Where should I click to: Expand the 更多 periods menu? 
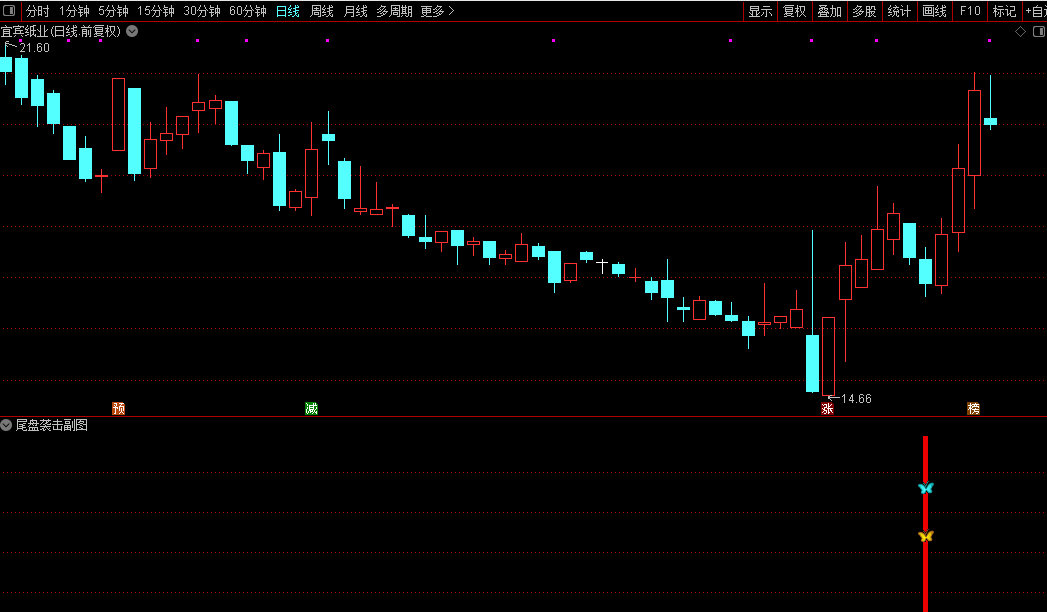tap(437, 11)
